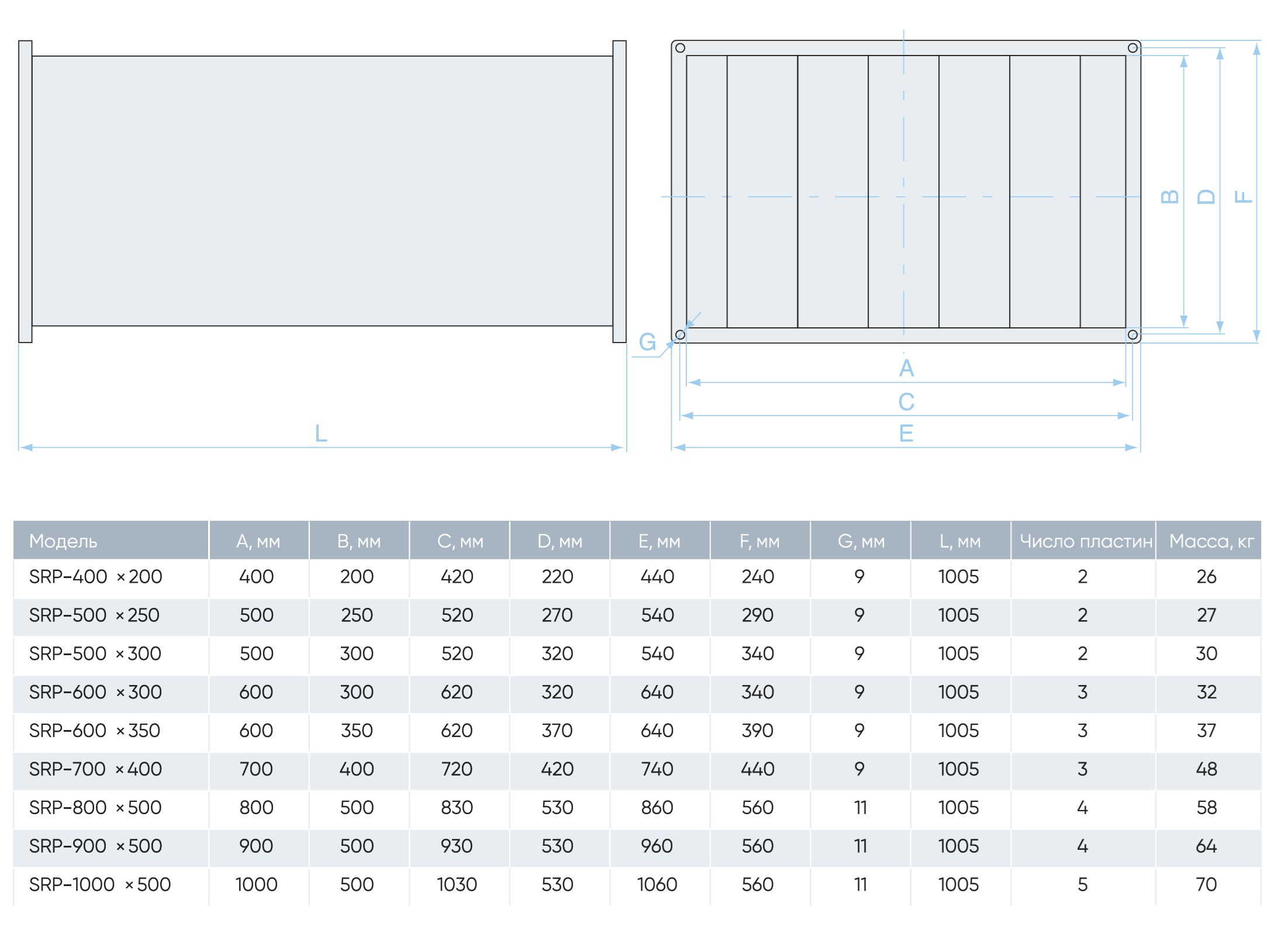Select the SRP-500 ×250 model name
The height and width of the screenshot is (934, 1288).
click(95, 615)
